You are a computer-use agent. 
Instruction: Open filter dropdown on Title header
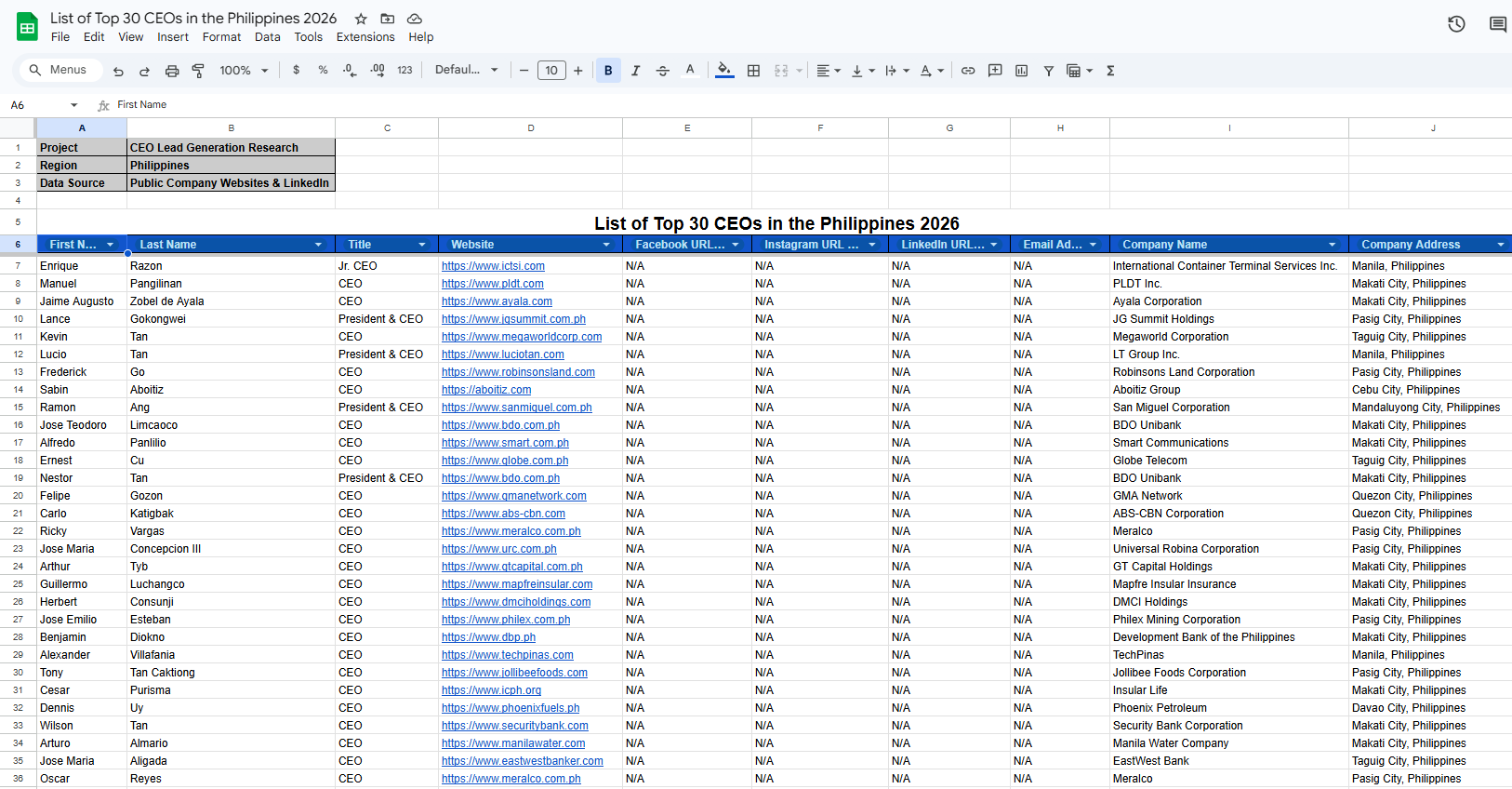pos(422,245)
